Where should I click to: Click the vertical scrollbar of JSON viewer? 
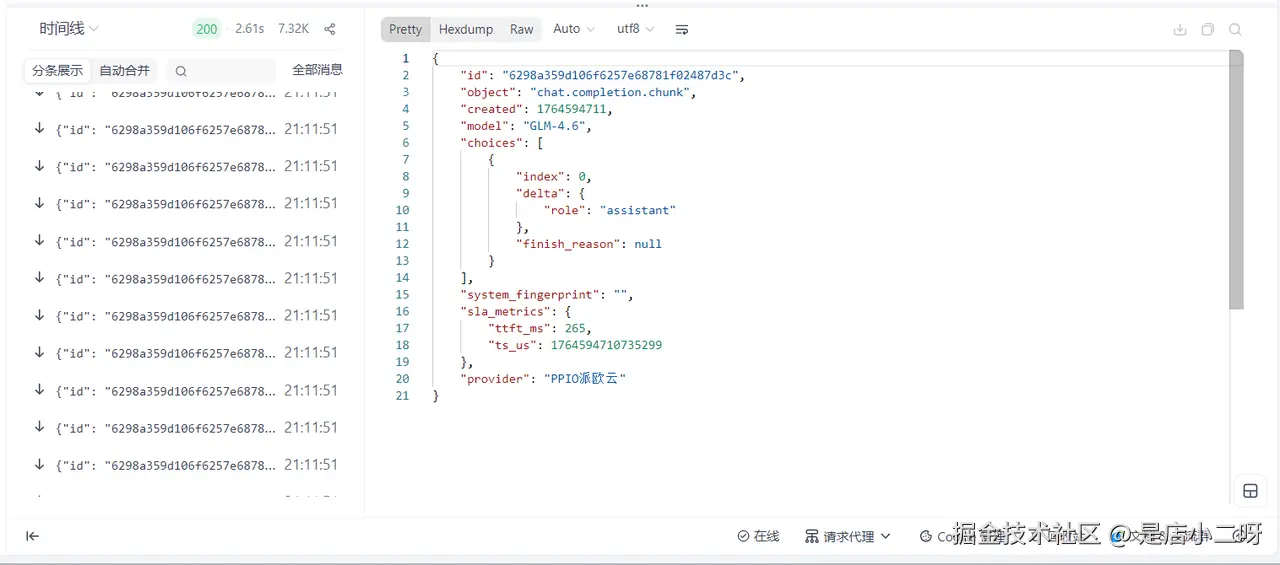click(x=1236, y=180)
